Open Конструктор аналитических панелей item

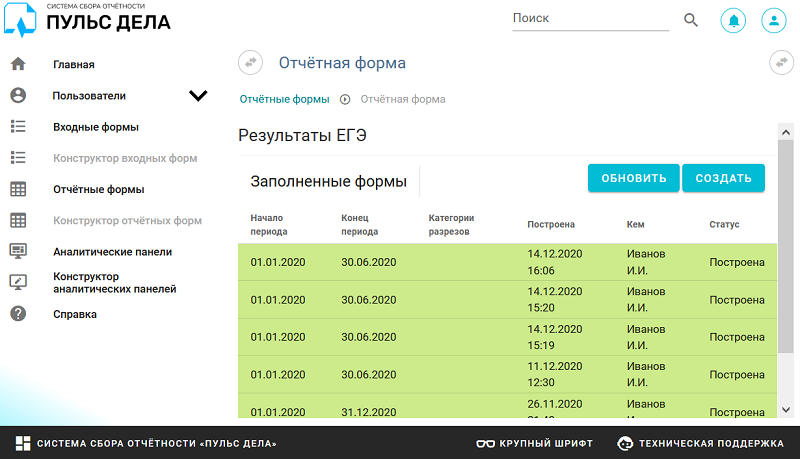coord(114,283)
